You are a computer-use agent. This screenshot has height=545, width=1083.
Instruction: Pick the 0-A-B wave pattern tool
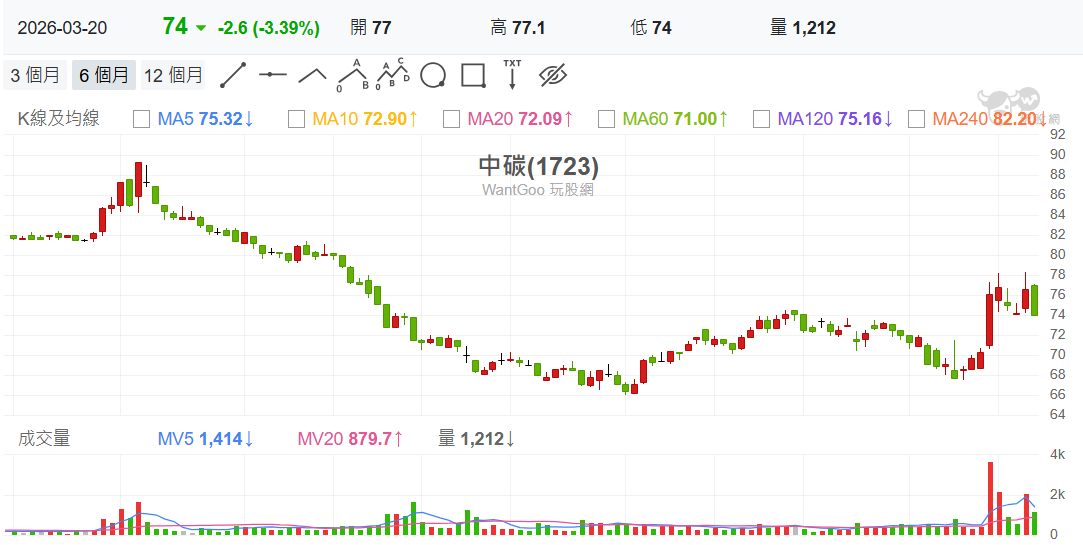point(352,75)
